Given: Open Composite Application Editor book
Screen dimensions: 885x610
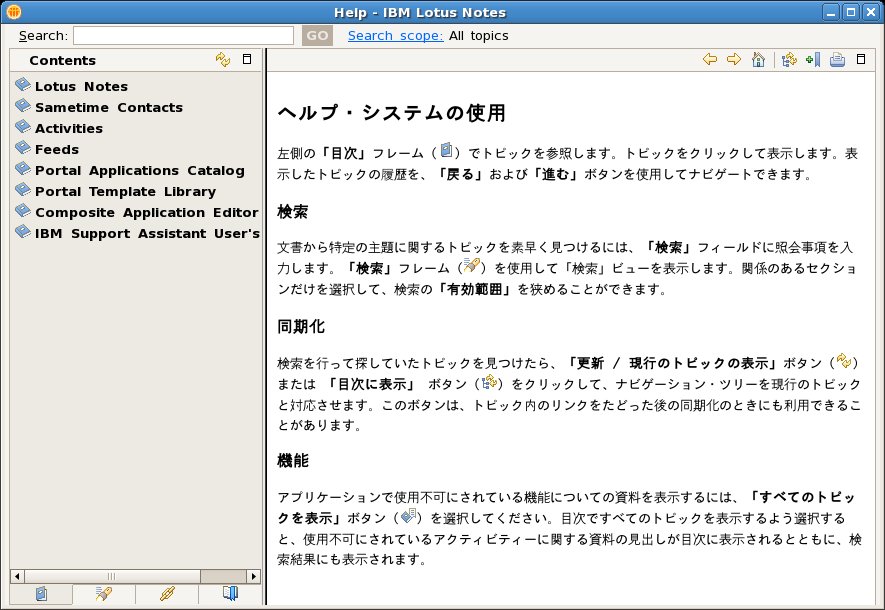Looking at the screenshot, I should tap(147, 212).
